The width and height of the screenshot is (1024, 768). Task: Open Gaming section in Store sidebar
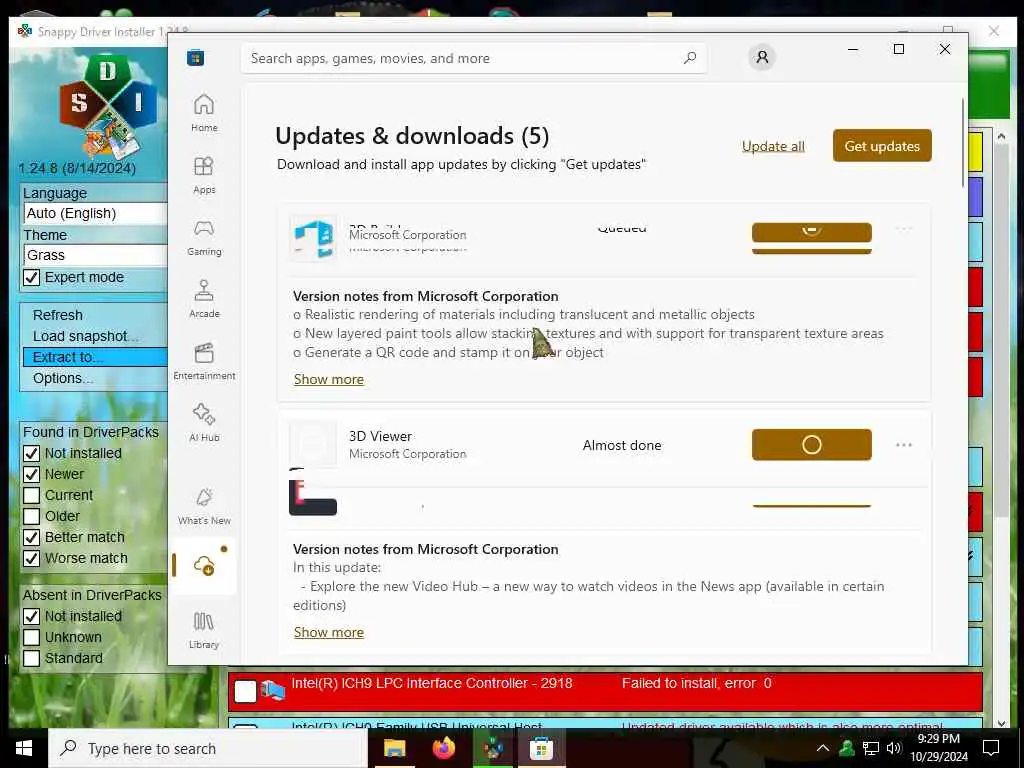(x=204, y=236)
